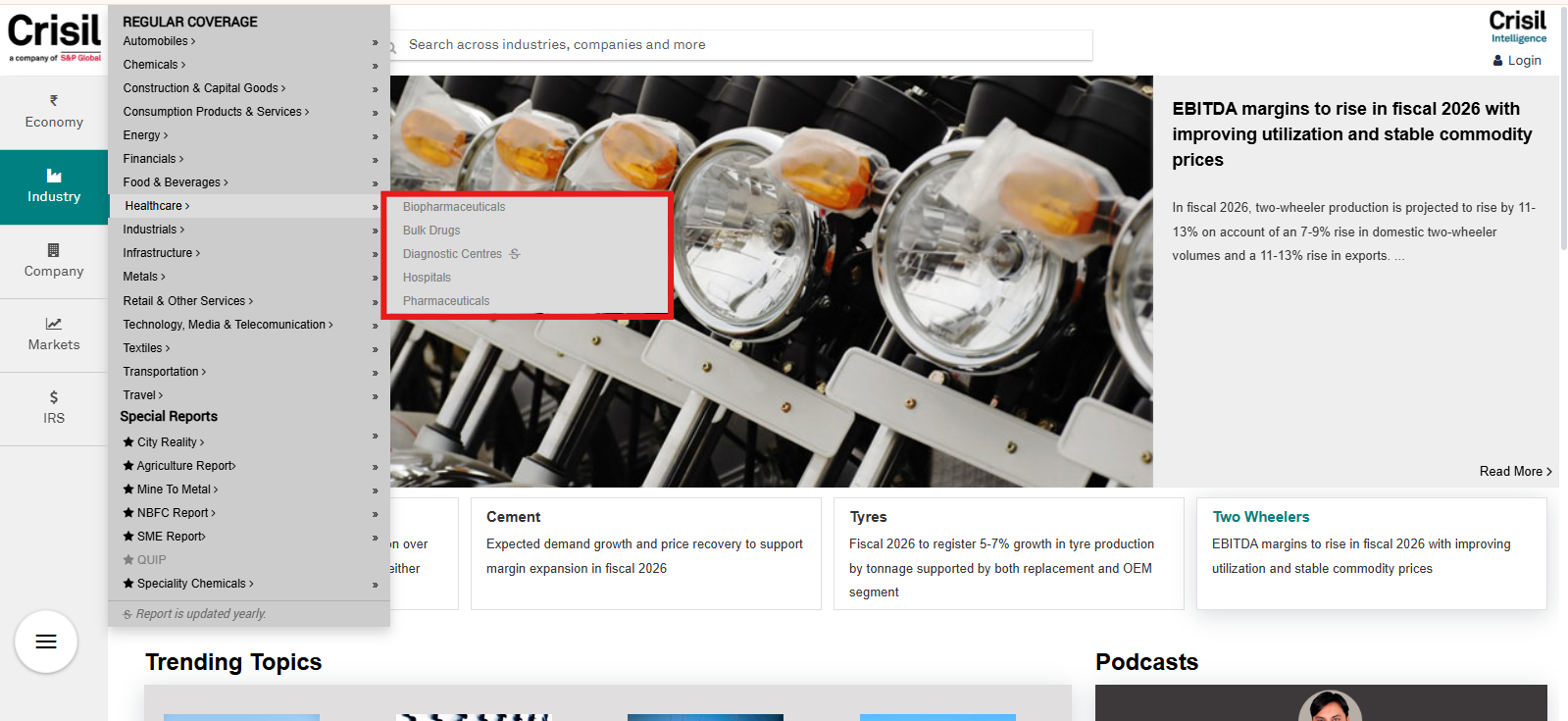Click the Crisil logo at top left

coord(55,37)
